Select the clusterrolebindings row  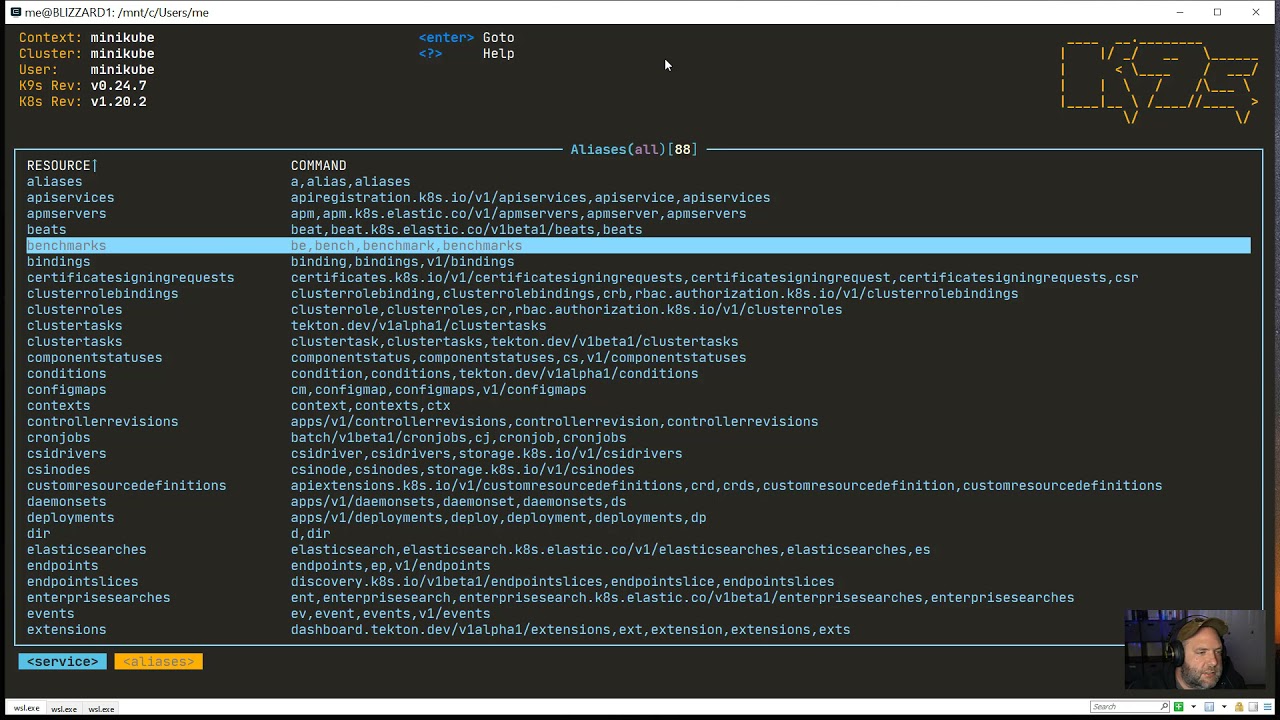[638, 293]
